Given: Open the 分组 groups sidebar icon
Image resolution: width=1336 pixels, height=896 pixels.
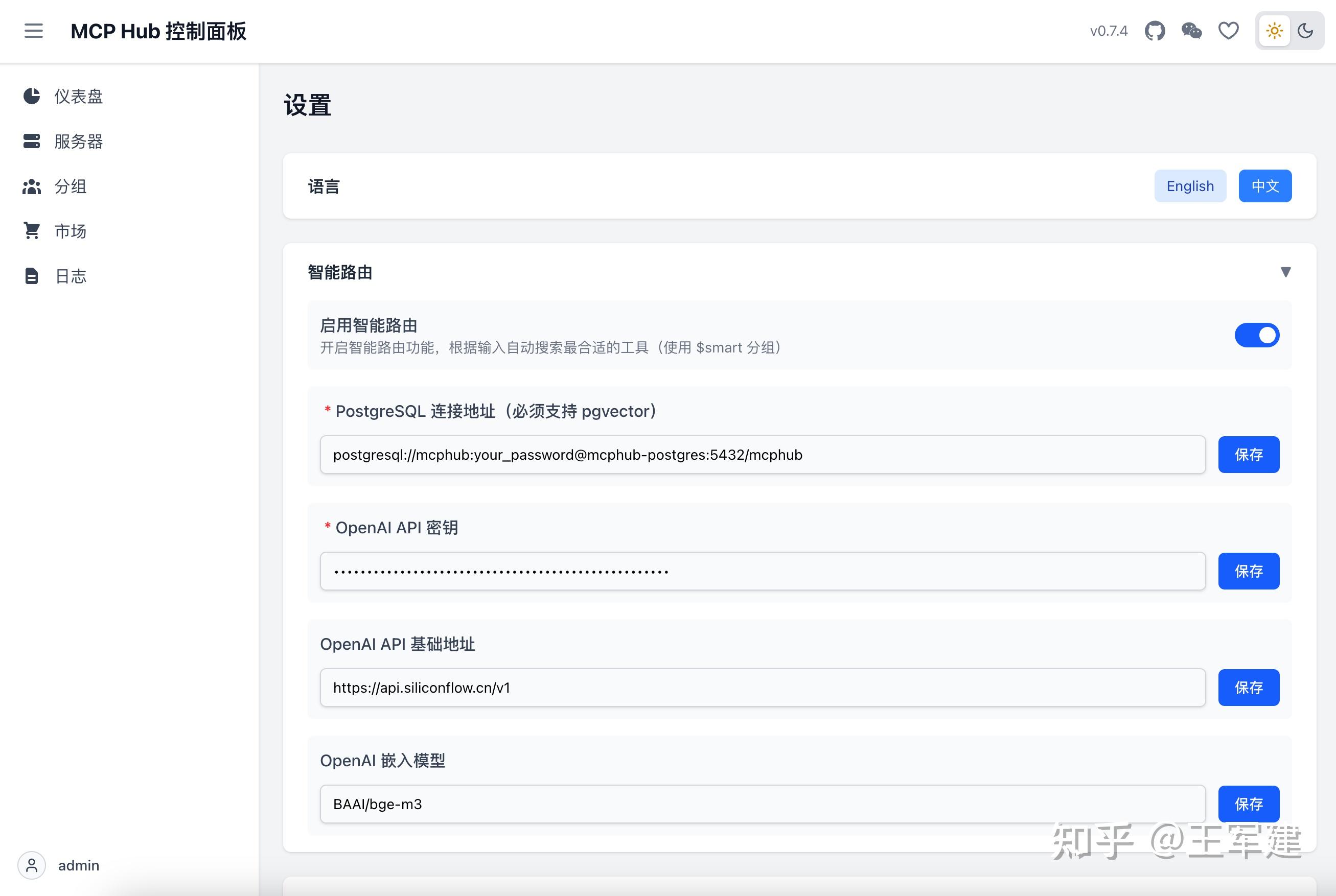Looking at the screenshot, I should click(x=32, y=186).
